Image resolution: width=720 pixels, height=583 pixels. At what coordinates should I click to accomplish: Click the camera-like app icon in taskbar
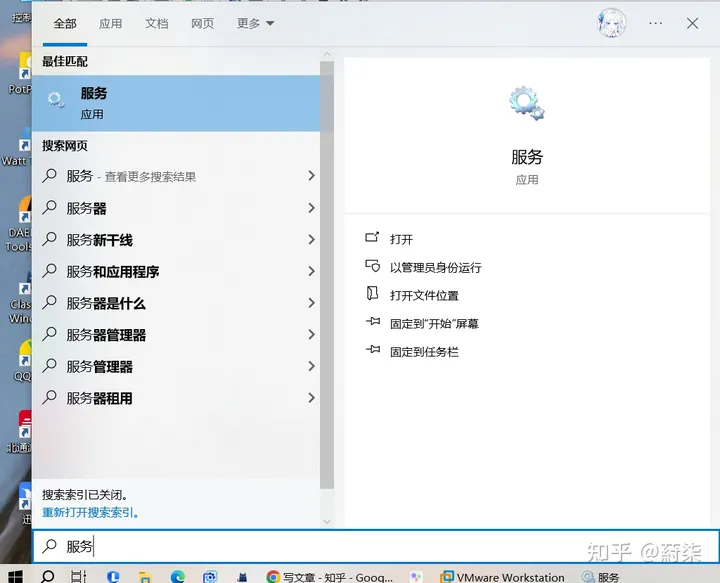pos(210,577)
